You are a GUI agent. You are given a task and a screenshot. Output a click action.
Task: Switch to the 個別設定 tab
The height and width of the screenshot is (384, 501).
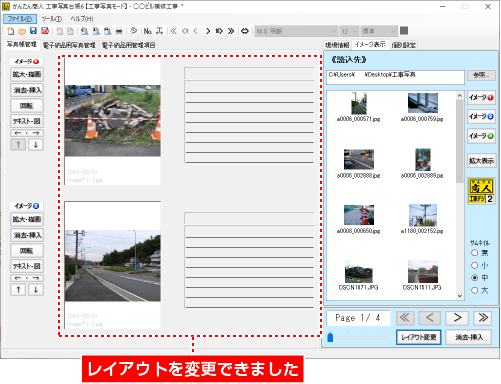pos(404,45)
